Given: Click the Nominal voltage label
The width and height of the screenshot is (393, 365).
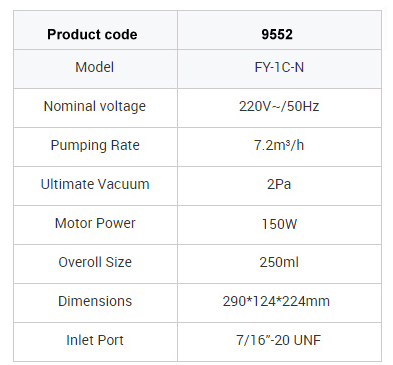Looking at the screenshot, I should click(95, 107).
